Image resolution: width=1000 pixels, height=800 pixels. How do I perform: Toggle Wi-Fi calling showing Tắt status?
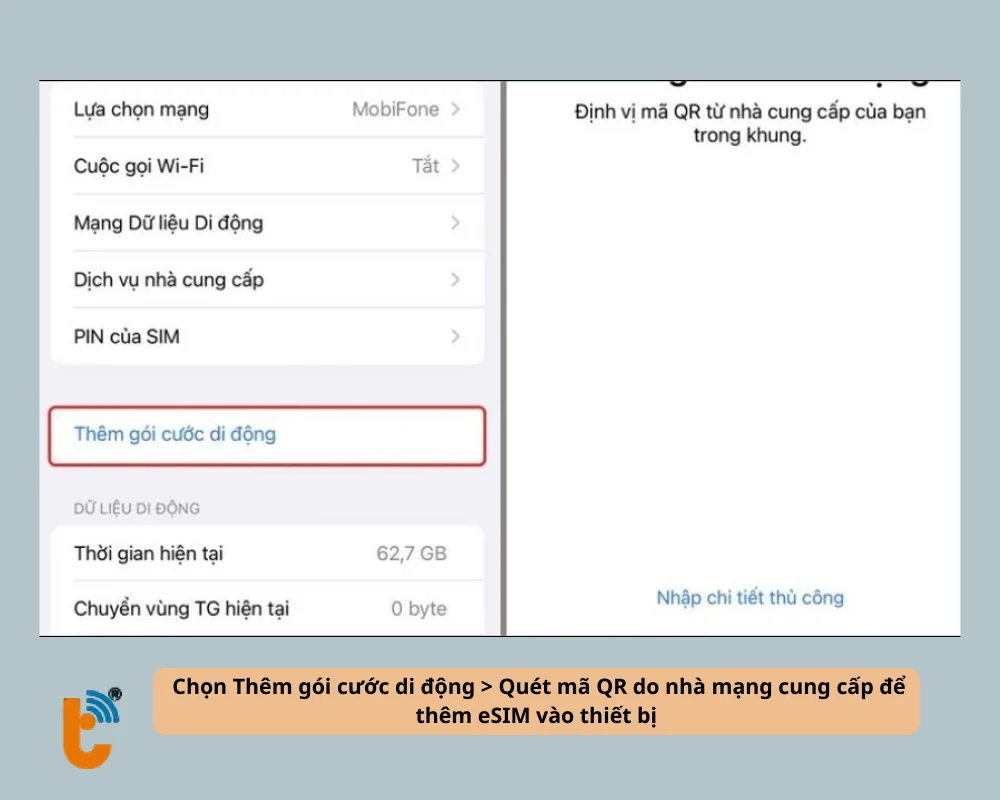point(428,166)
